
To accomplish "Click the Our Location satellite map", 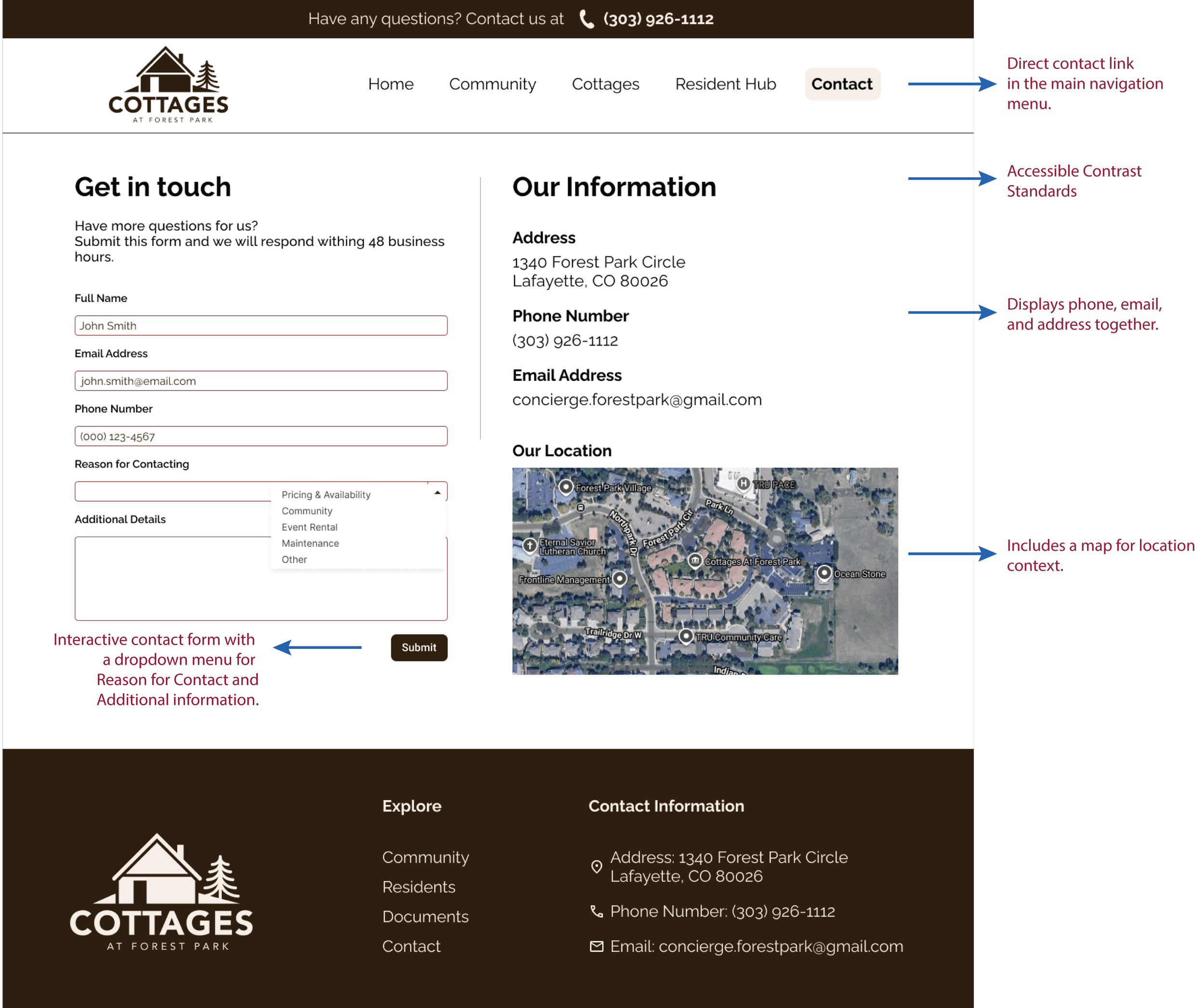I will coord(705,571).
